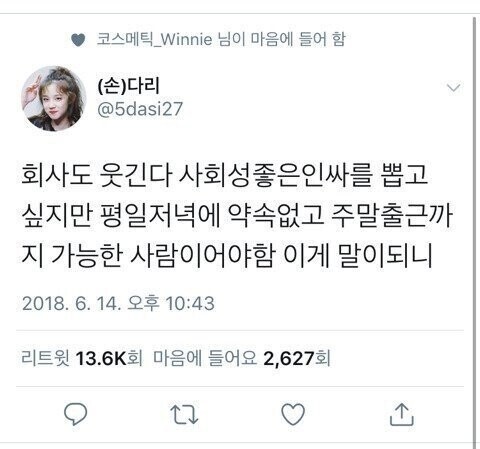
Task: Click the tweet line ending 이게 말이되니
Action: tap(227, 255)
